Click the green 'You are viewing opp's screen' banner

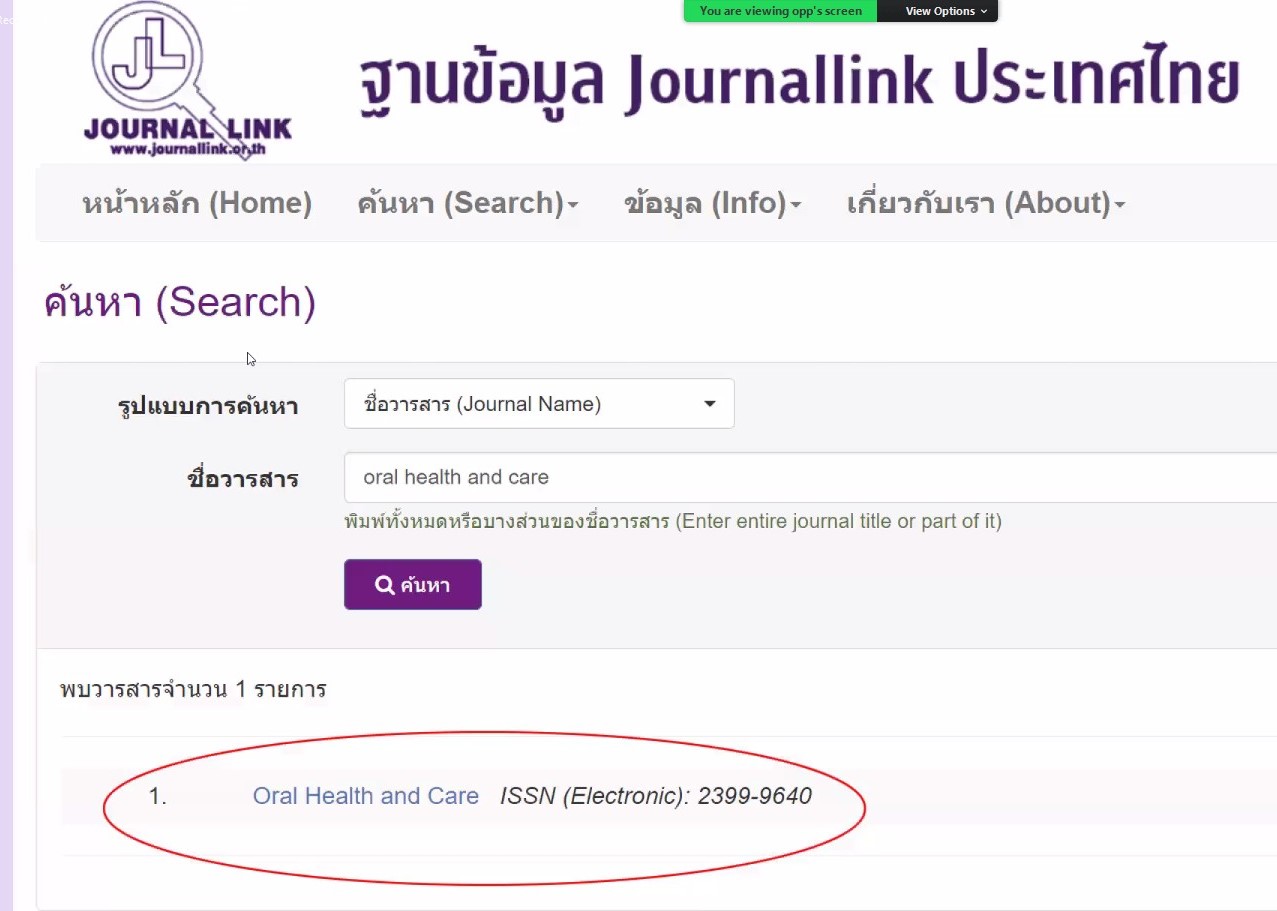point(779,11)
